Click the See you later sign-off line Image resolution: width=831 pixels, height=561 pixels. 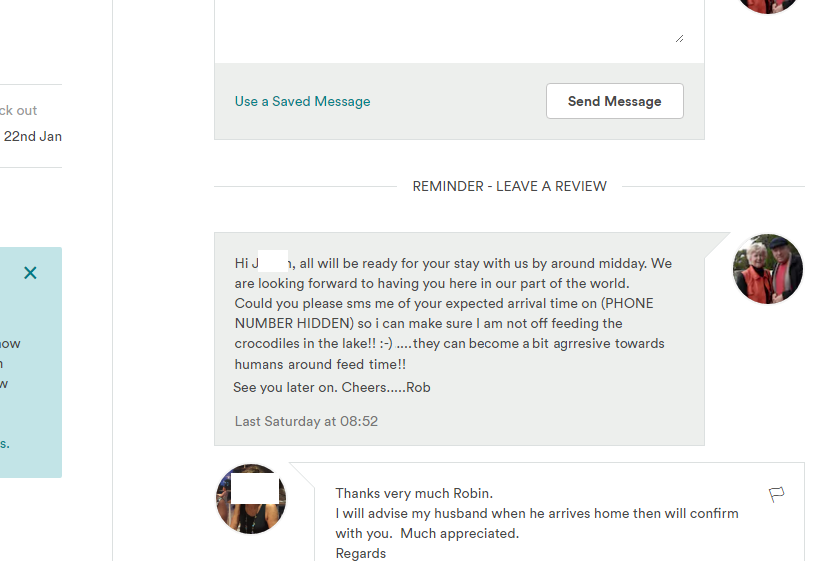pos(332,387)
